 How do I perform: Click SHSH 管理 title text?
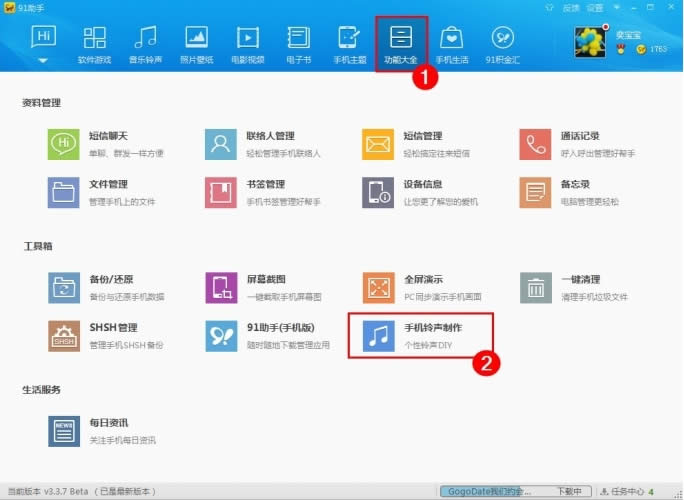pyautogui.click(x=113, y=328)
